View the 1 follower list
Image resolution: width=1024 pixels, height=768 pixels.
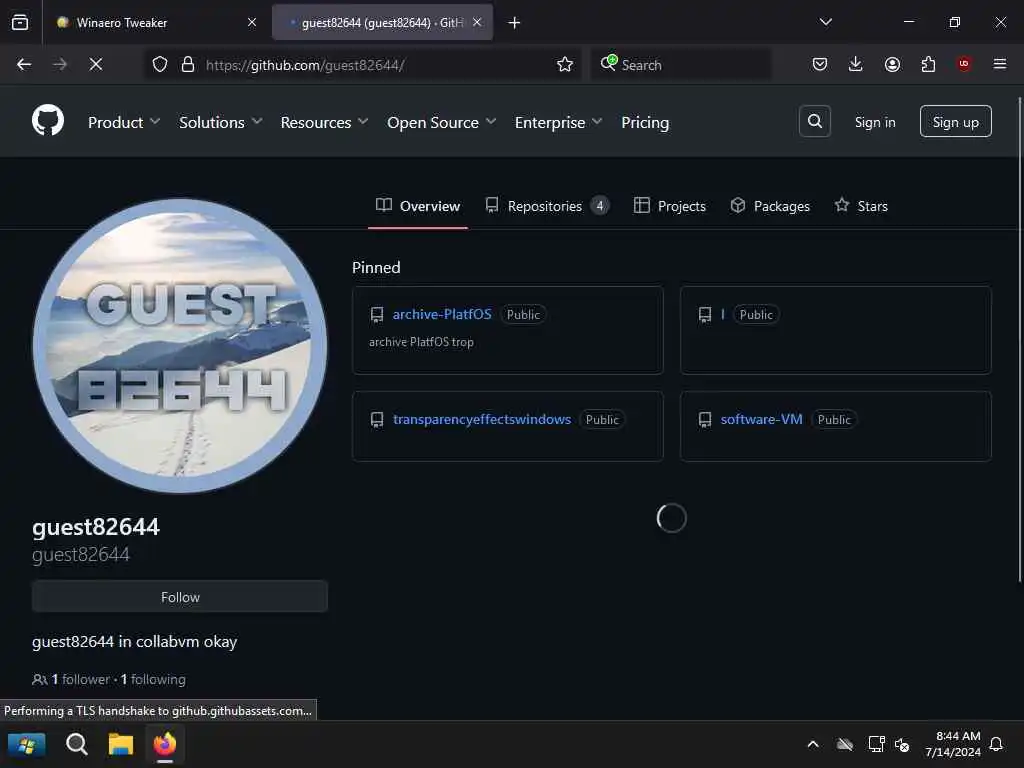pyautogui.click(x=81, y=679)
